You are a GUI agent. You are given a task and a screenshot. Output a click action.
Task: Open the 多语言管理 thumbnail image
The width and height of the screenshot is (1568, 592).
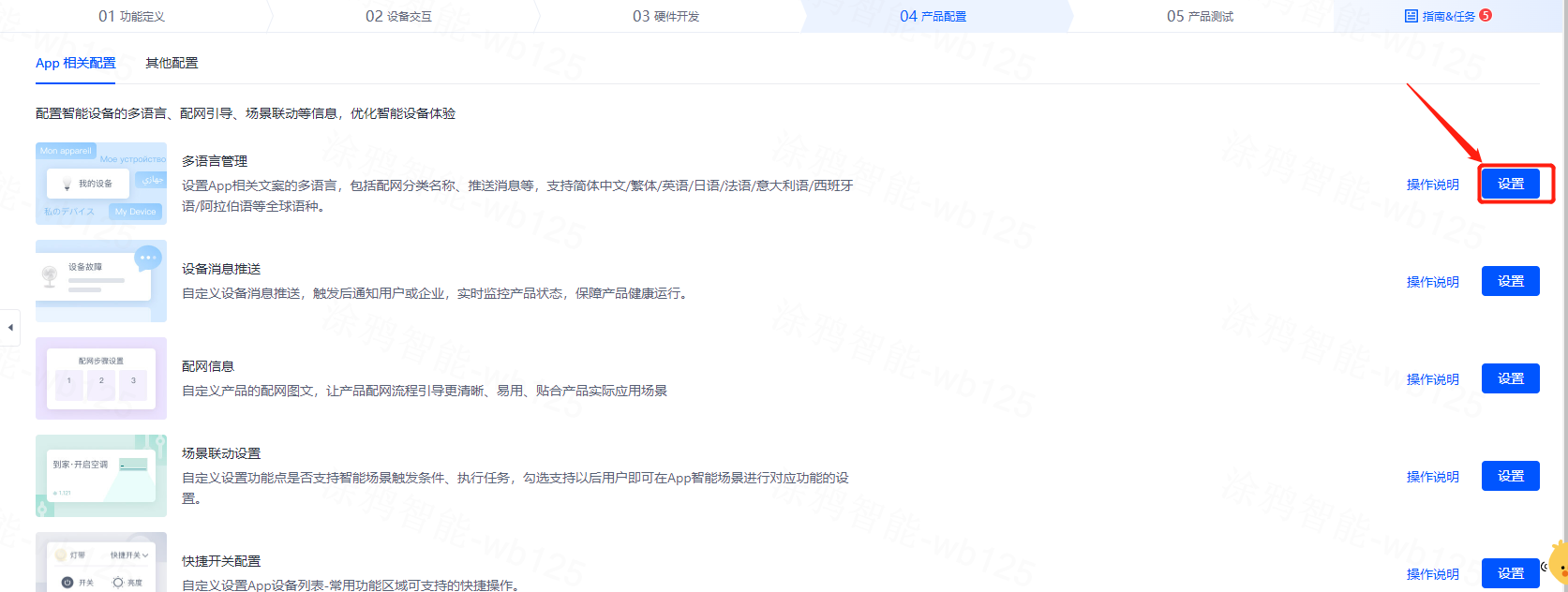click(101, 184)
